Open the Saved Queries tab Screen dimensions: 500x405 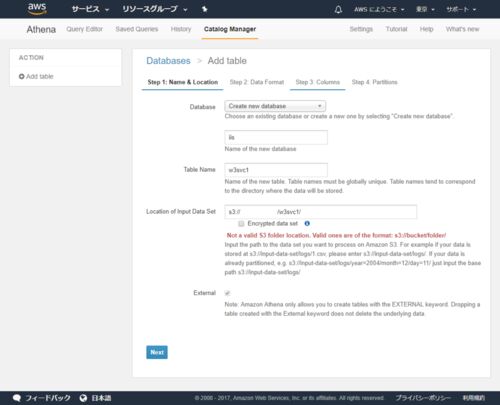coord(137,29)
